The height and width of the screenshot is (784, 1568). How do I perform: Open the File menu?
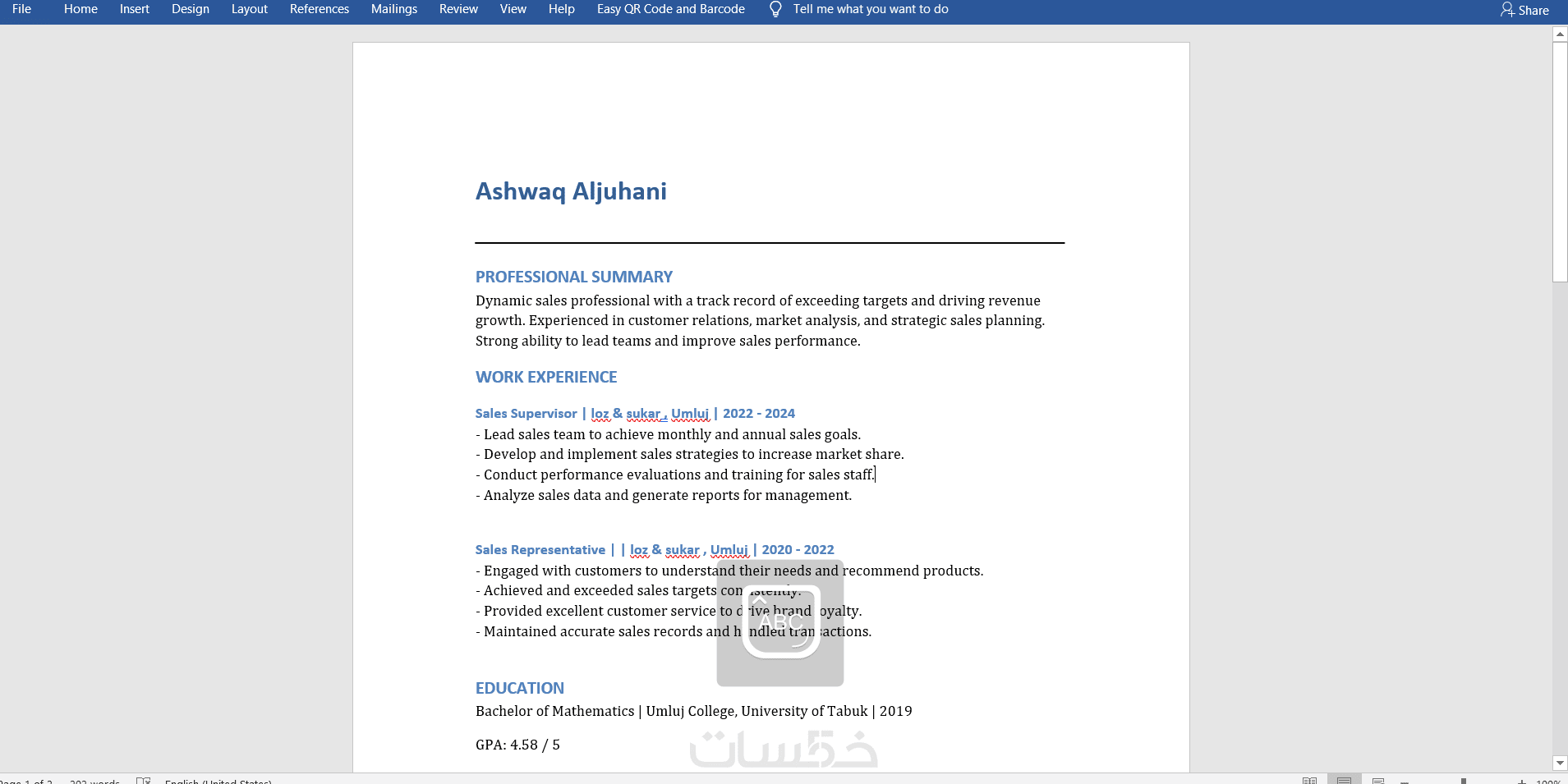click(21, 9)
